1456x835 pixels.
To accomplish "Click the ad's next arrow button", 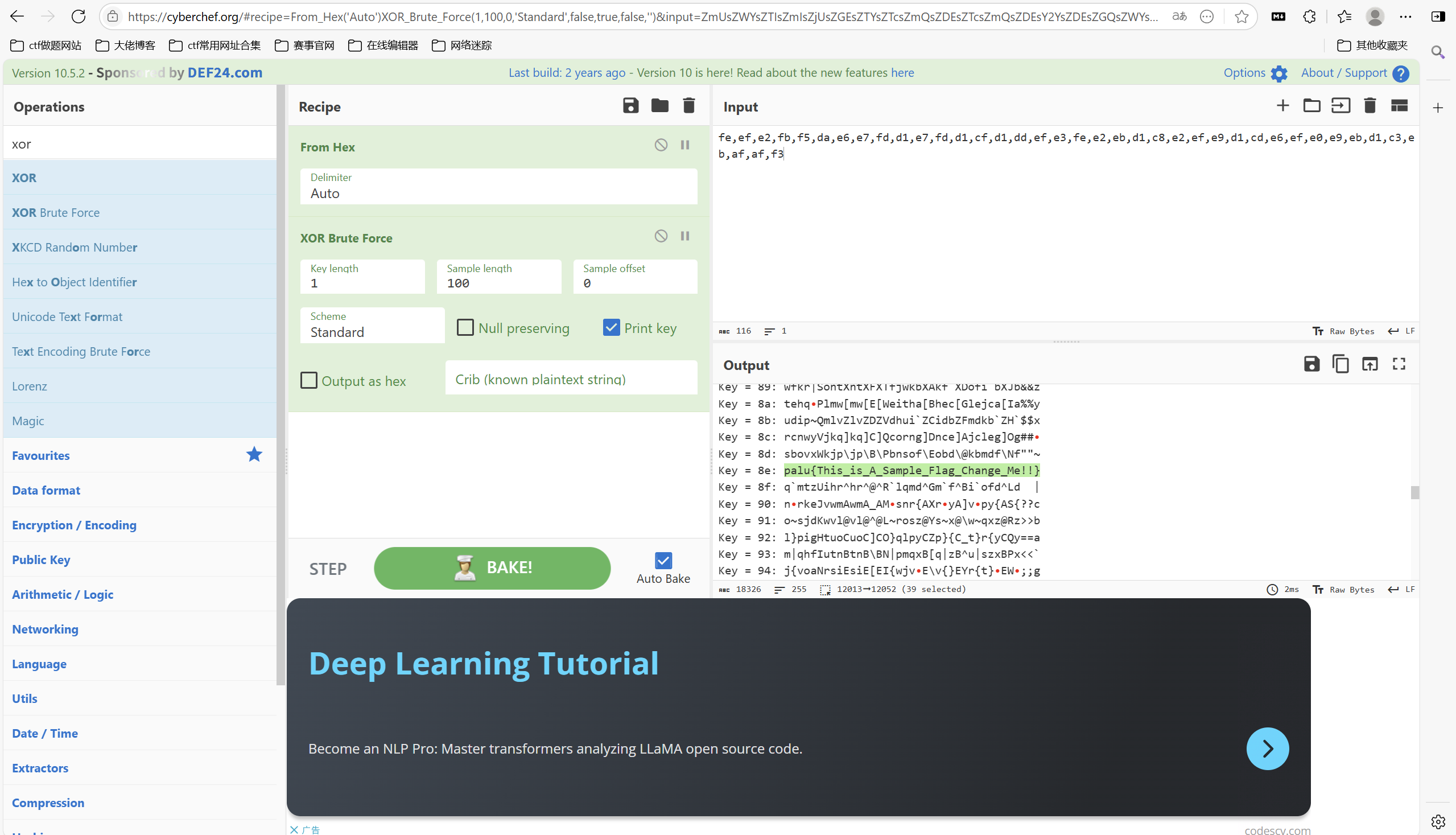I will 1268,748.
